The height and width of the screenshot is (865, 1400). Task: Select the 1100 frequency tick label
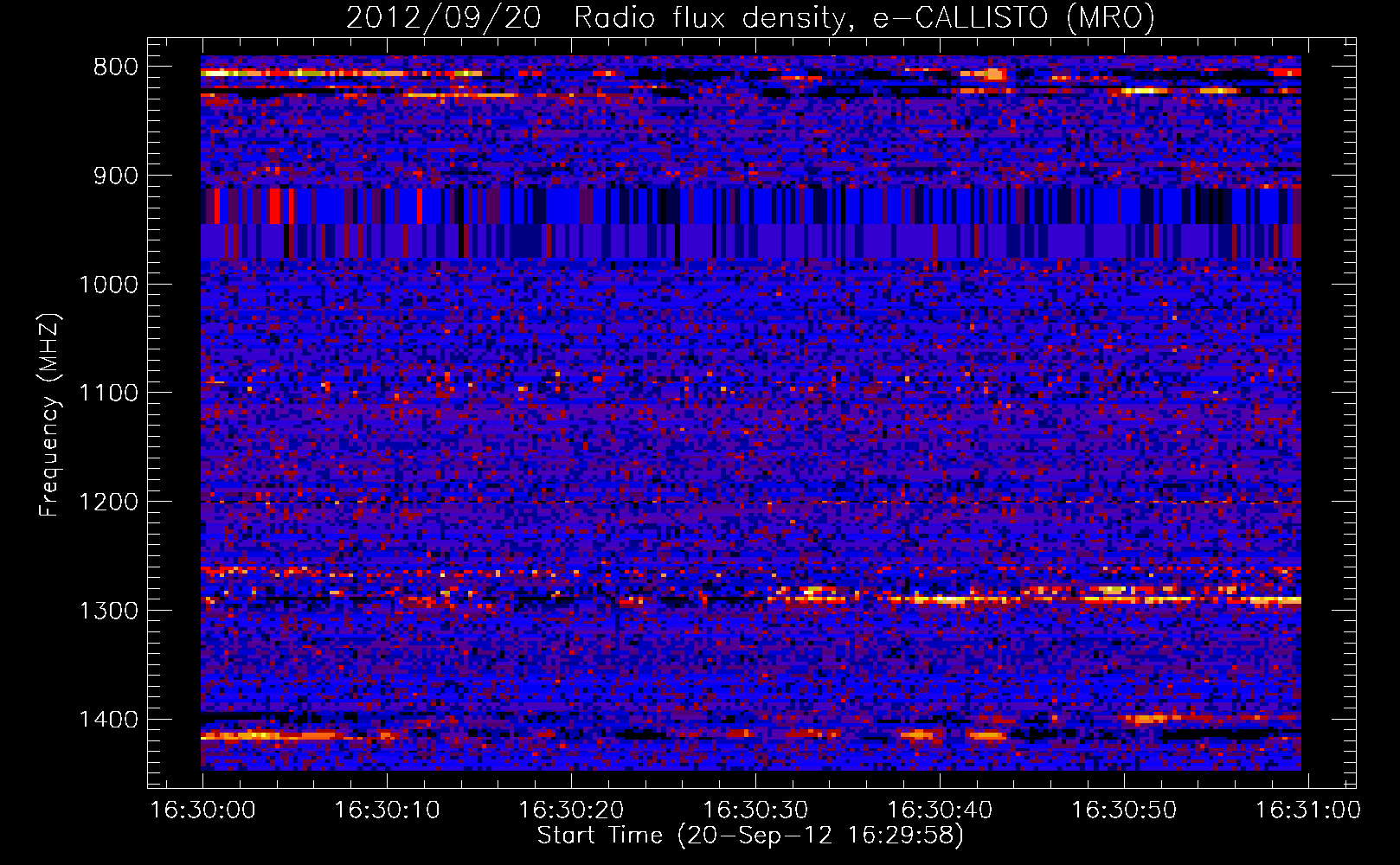(108, 393)
